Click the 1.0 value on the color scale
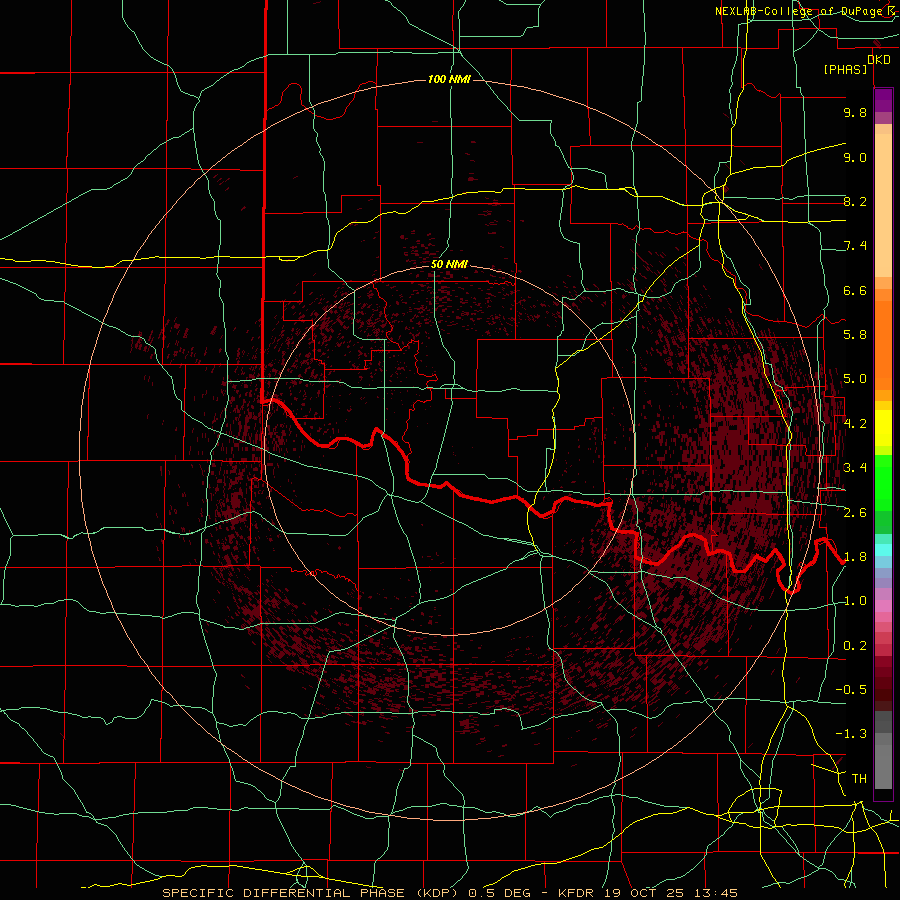This screenshot has width=900, height=900. (855, 601)
